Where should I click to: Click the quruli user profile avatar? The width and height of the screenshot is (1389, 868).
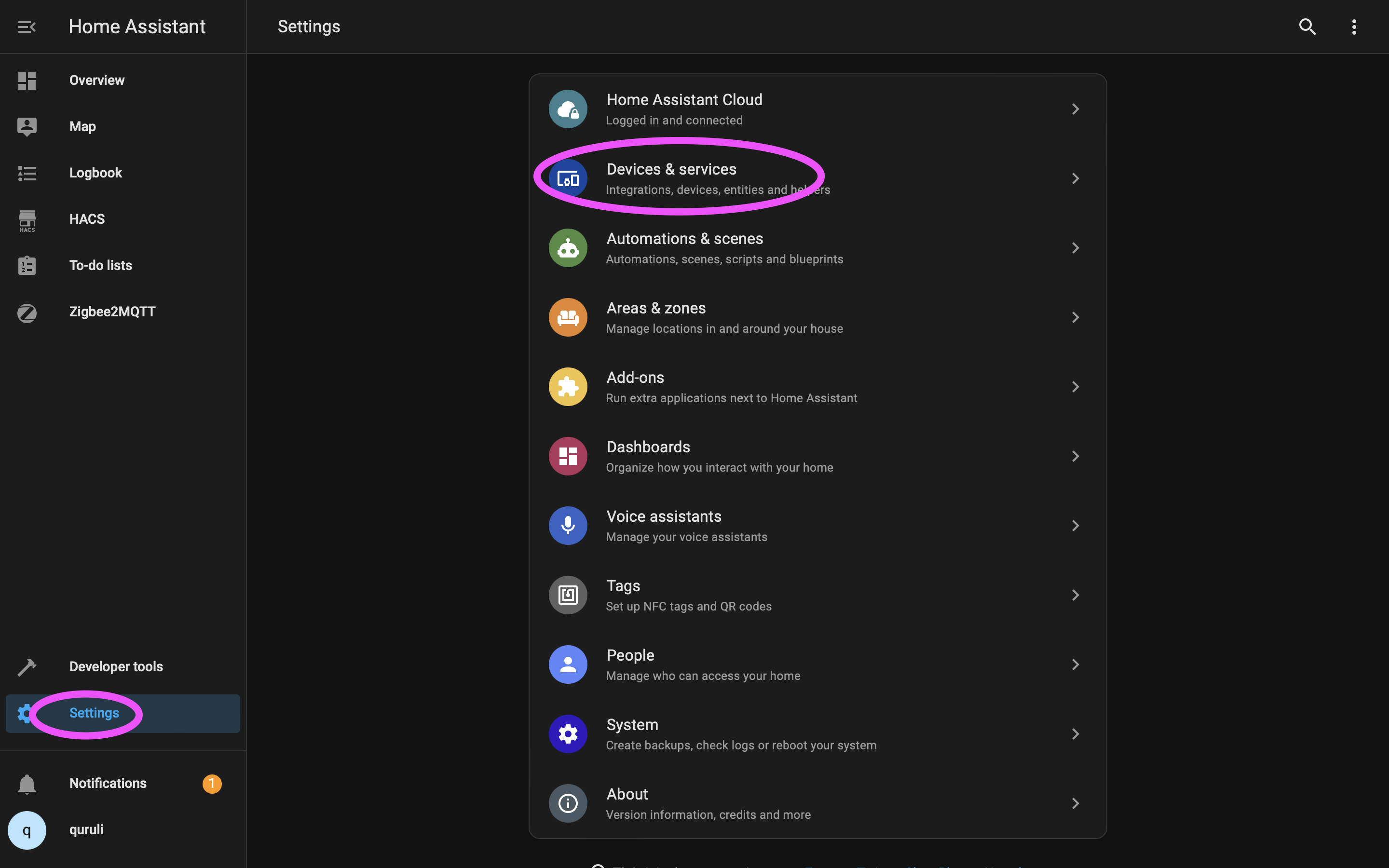[27, 830]
